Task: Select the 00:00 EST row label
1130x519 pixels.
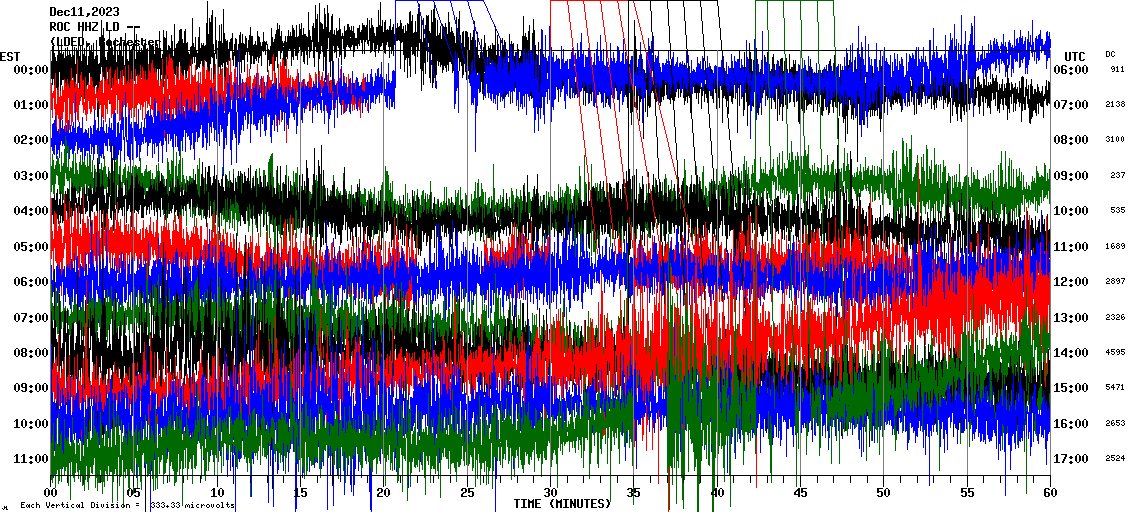Action: pos(31,70)
